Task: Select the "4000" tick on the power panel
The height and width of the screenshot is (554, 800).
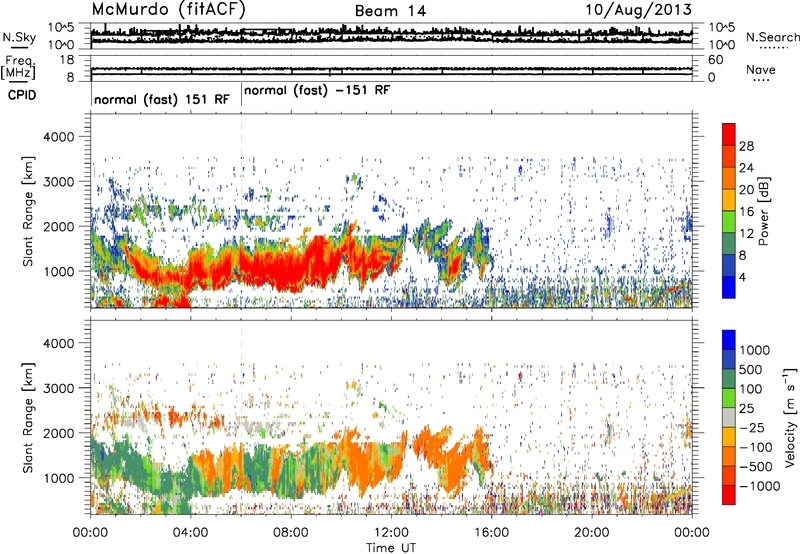Action: tap(58, 137)
